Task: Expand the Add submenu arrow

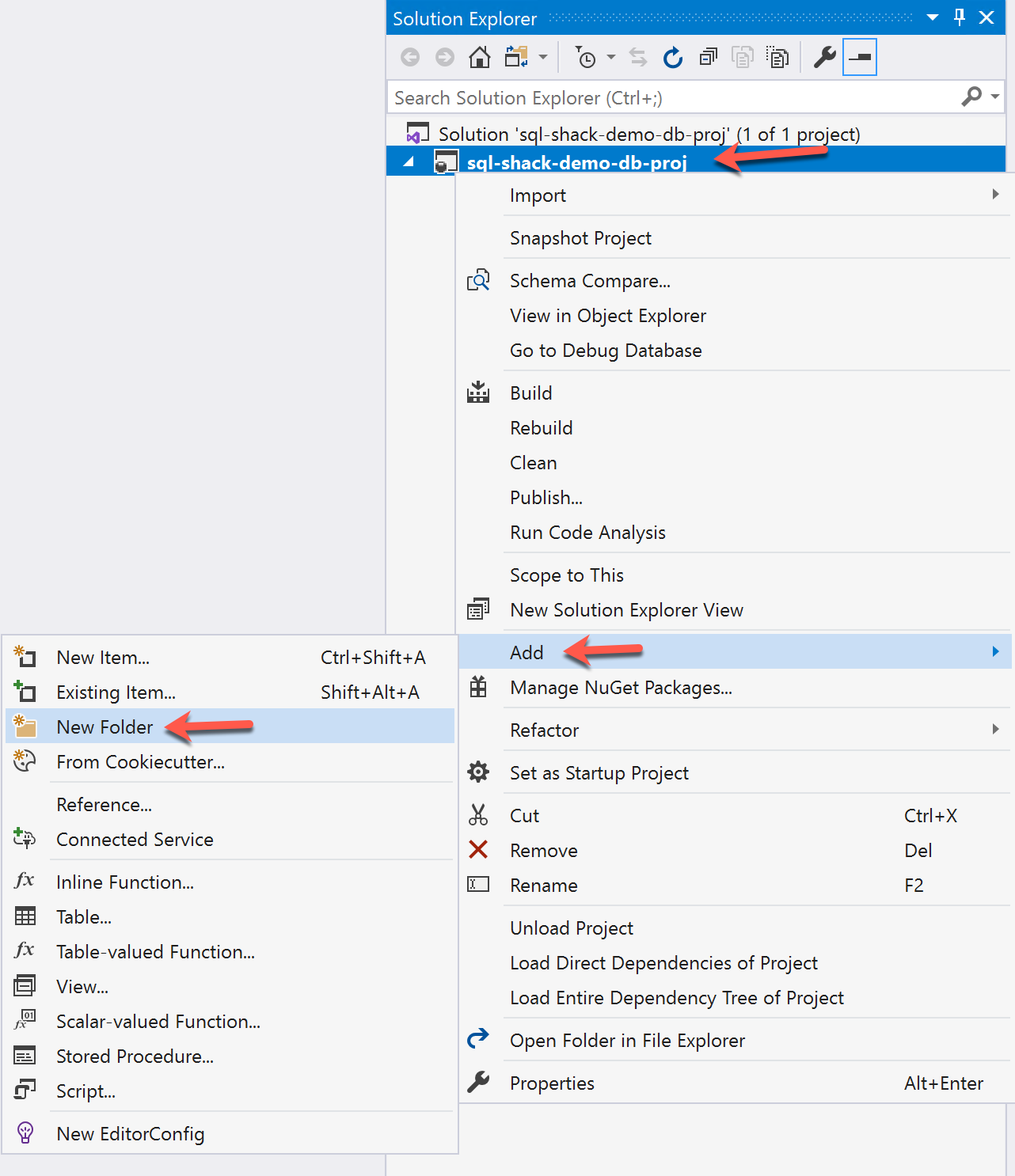Action: point(995,651)
